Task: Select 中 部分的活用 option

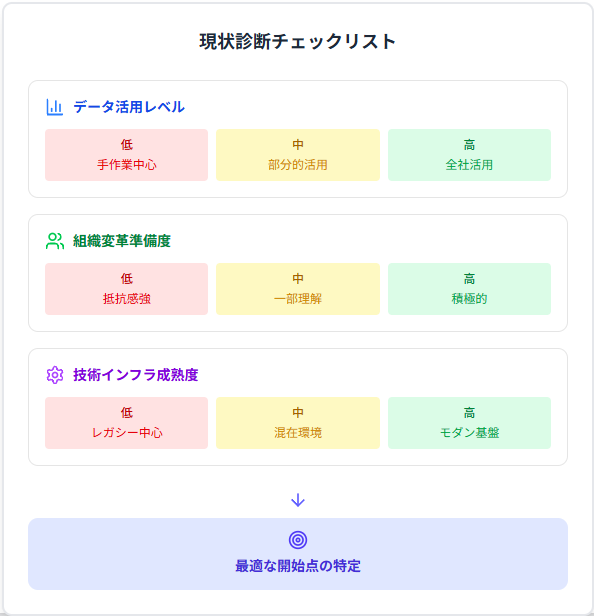Action: pyautogui.click(x=298, y=155)
